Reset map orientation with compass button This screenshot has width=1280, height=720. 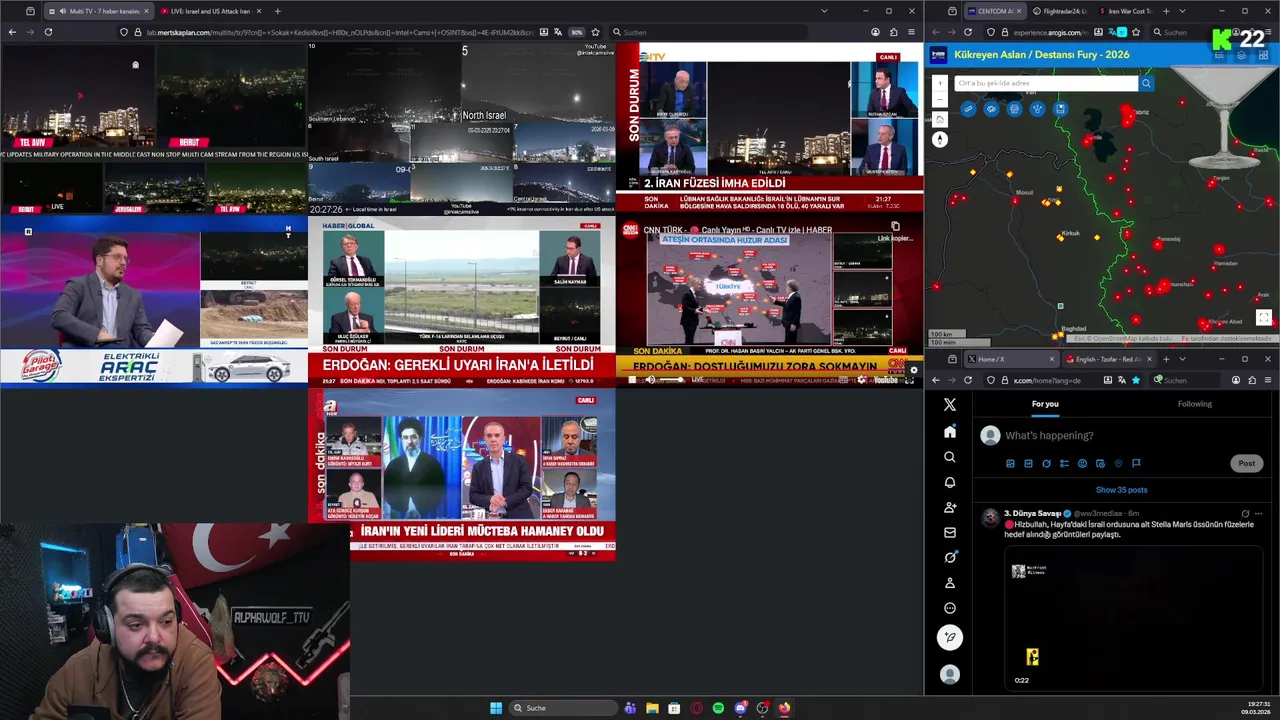(940, 140)
